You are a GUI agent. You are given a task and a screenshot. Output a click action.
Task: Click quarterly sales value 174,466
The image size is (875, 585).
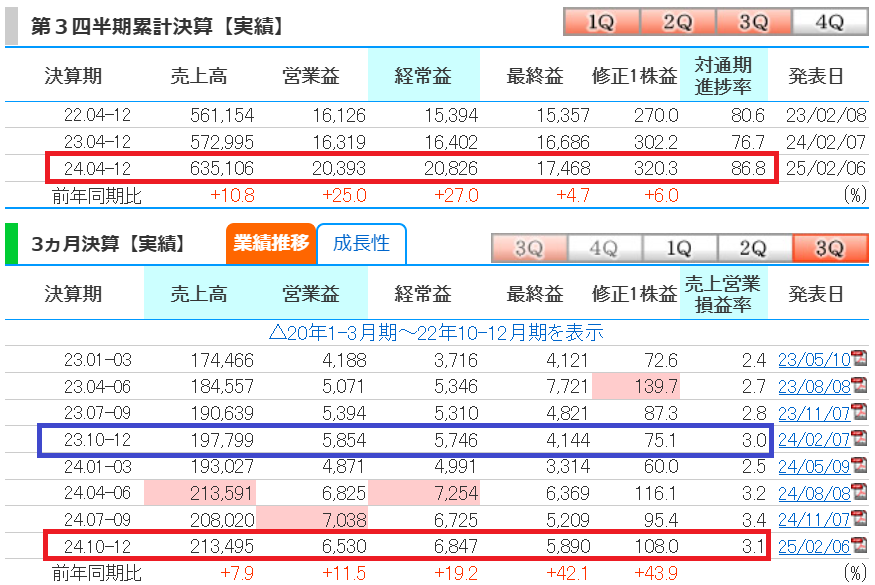pos(222,360)
